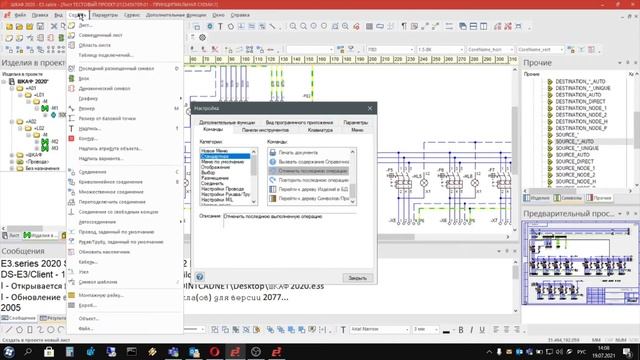
Task: Switch to 'Символы' tab in right panel
Action: [x=568, y=198]
